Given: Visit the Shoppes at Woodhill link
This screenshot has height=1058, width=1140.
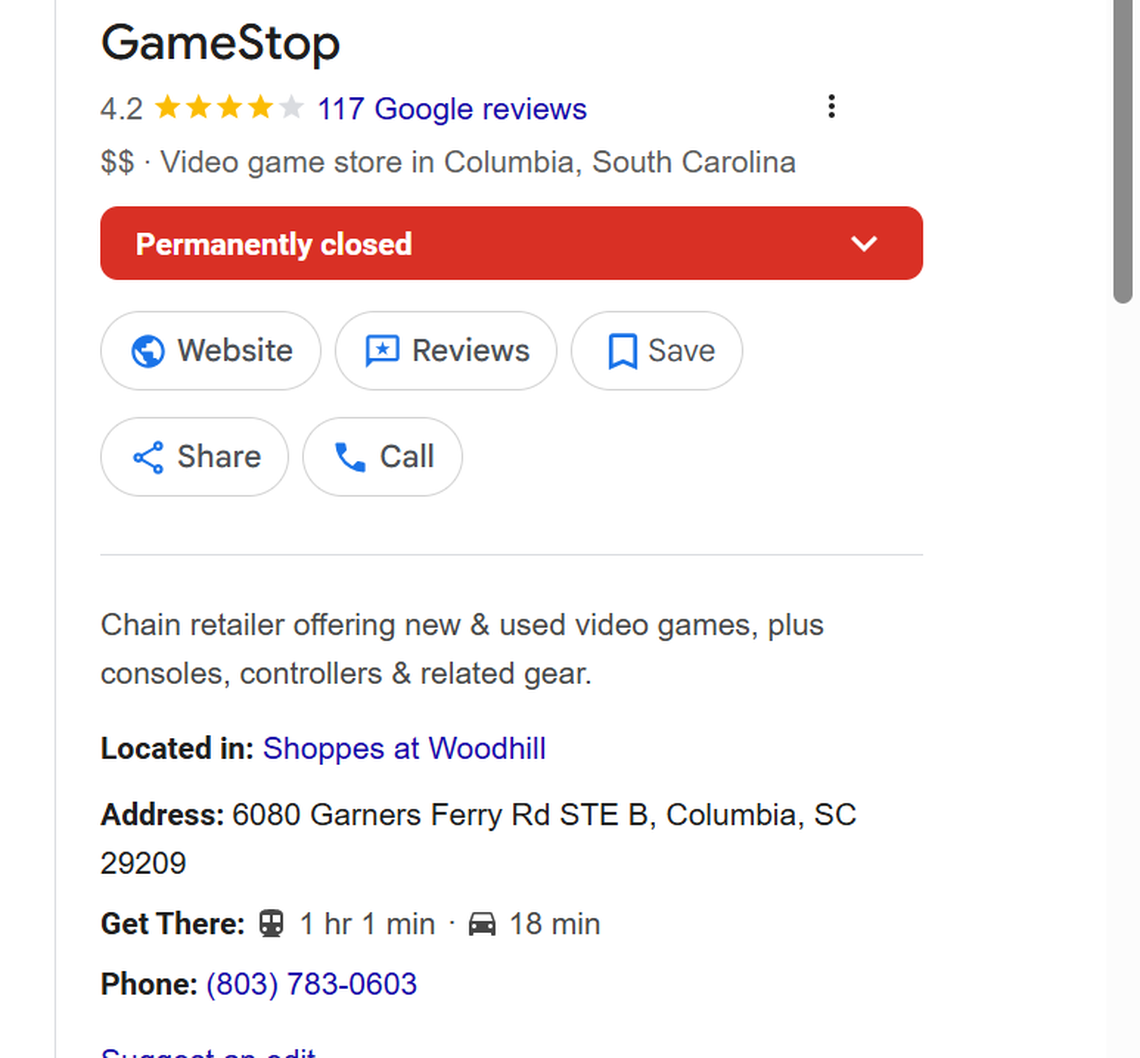Looking at the screenshot, I should 404,748.
